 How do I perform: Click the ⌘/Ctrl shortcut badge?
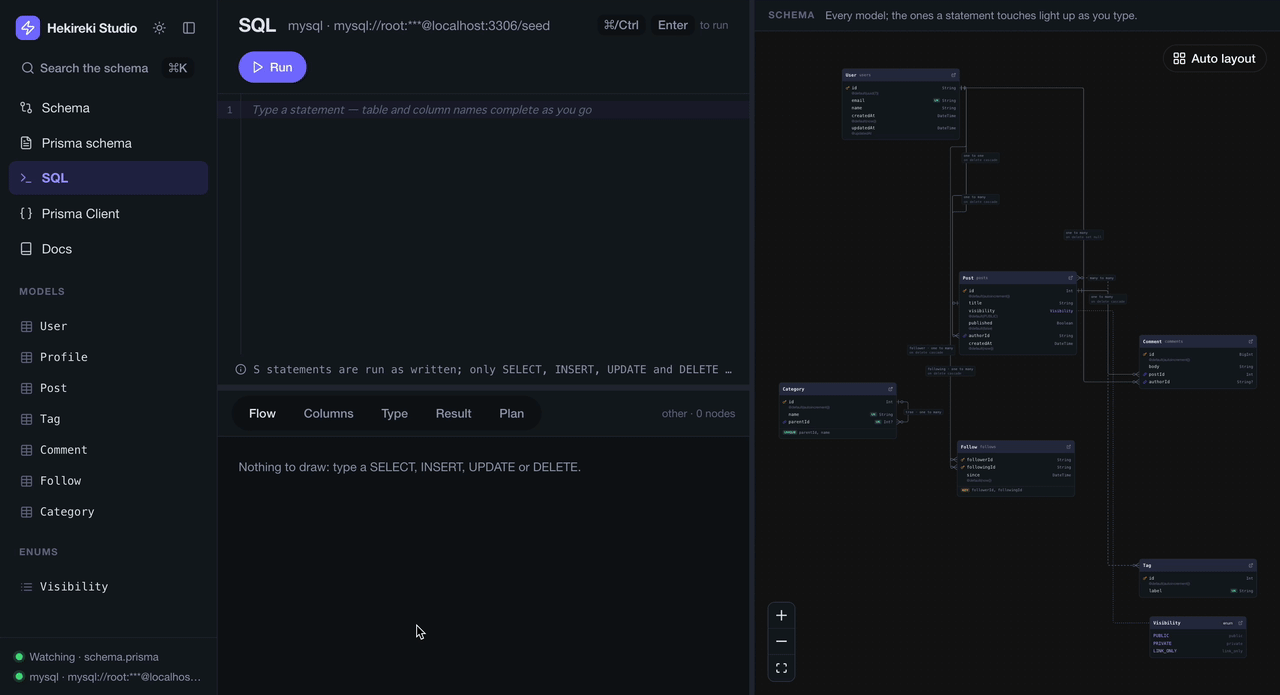pyautogui.click(x=621, y=25)
